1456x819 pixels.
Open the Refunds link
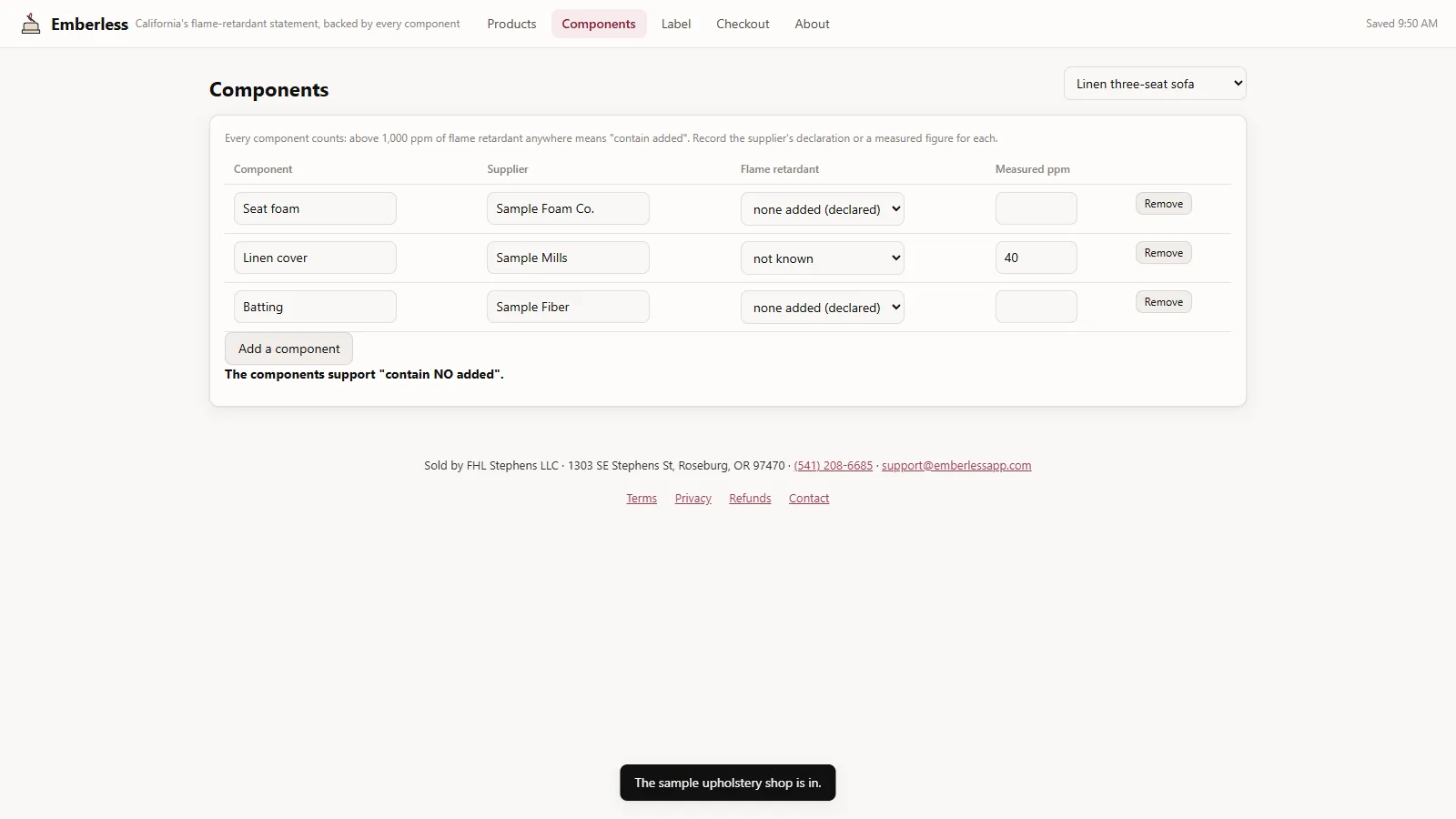[x=750, y=498]
